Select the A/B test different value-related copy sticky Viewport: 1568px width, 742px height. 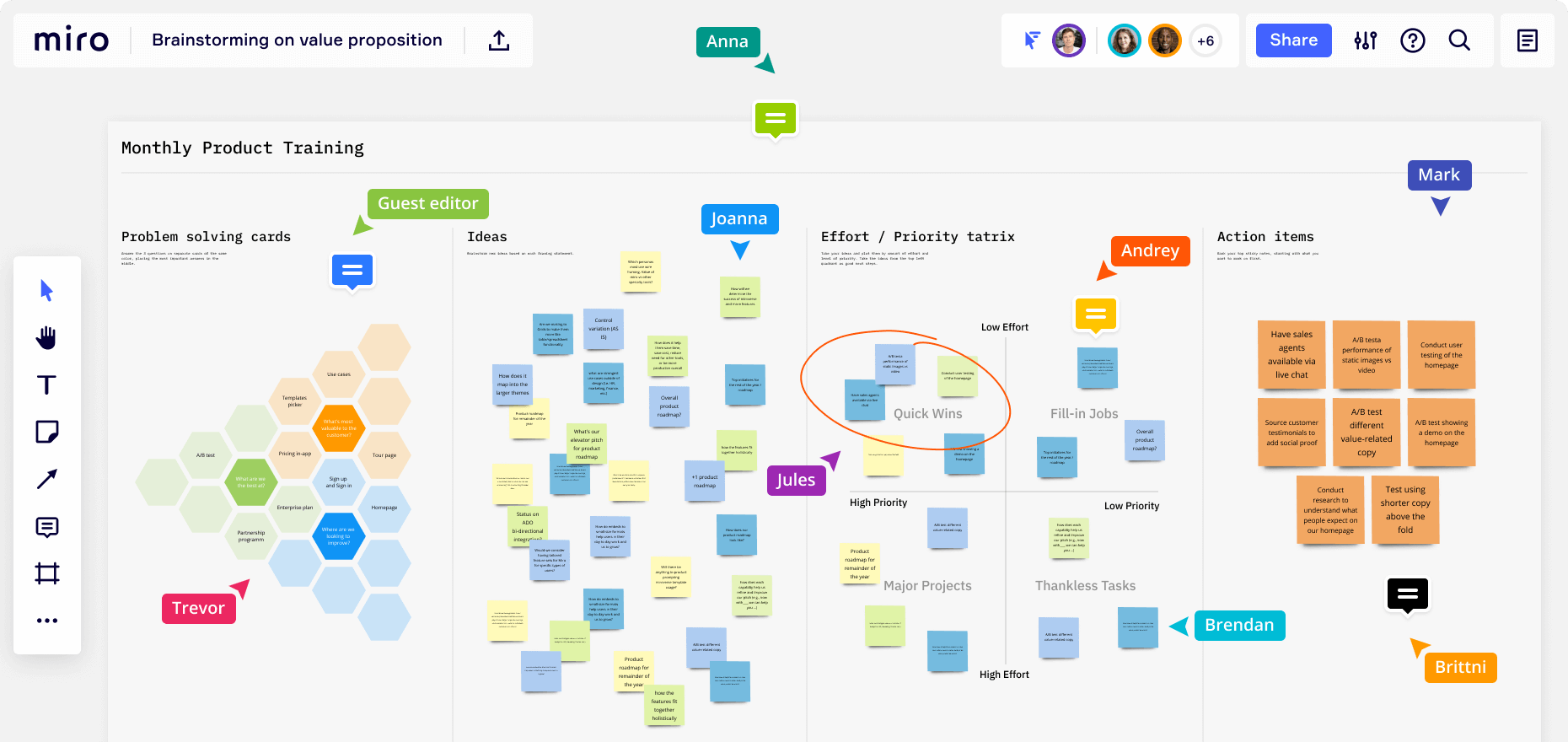coord(1367,433)
